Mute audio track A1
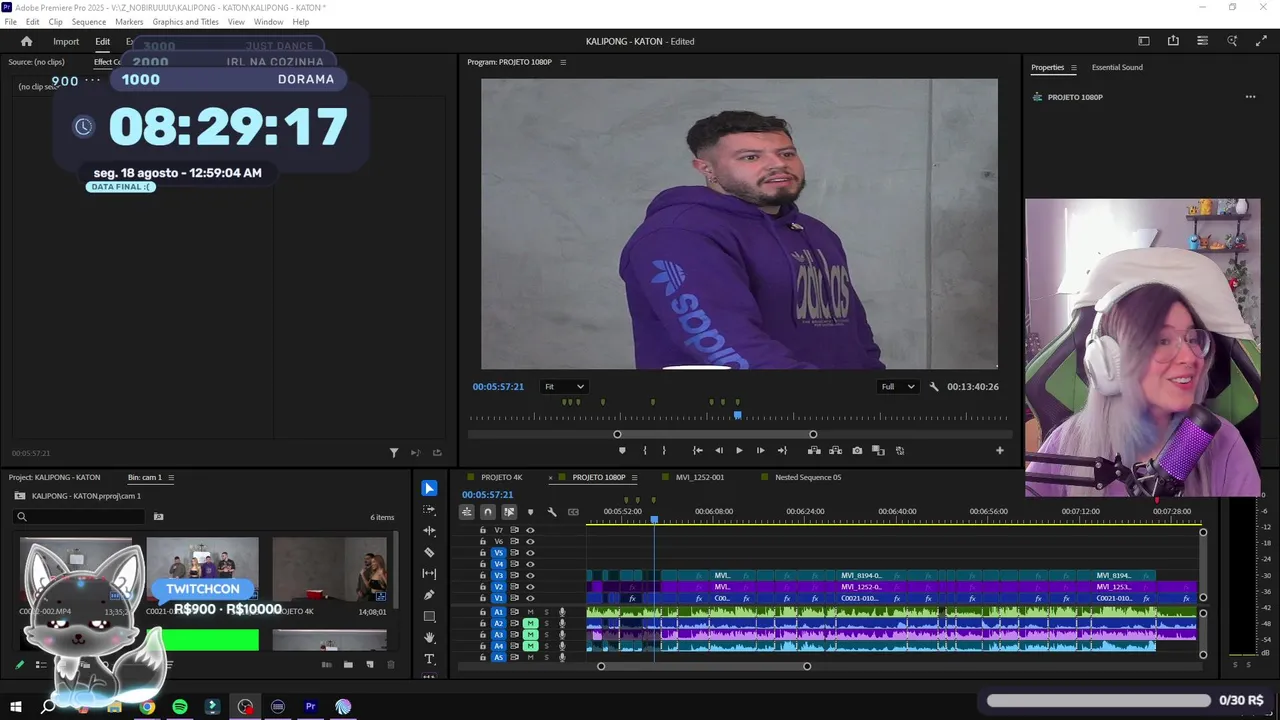 pyautogui.click(x=530, y=612)
